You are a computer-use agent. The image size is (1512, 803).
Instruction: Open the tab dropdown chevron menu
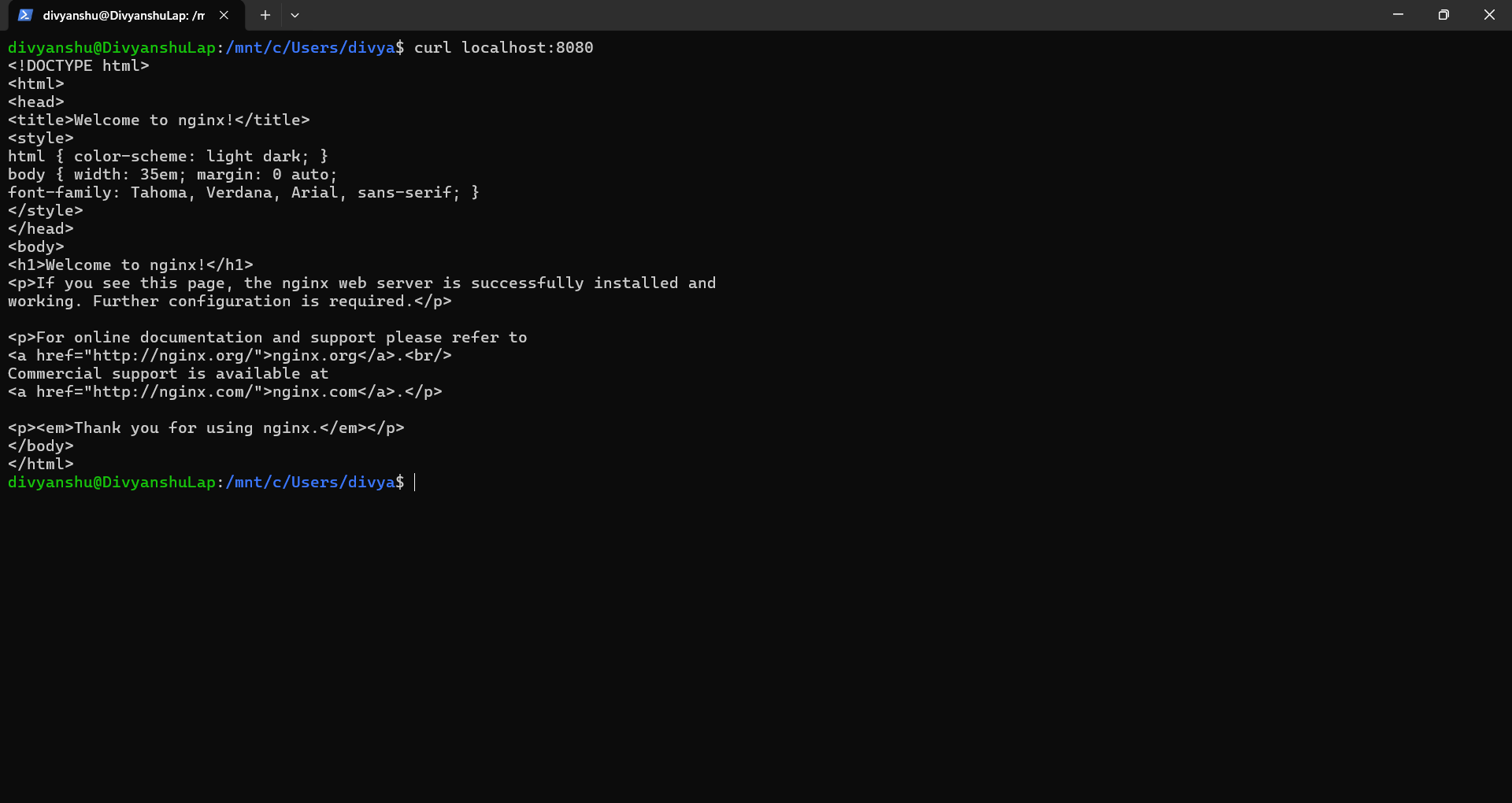tap(295, 15)
